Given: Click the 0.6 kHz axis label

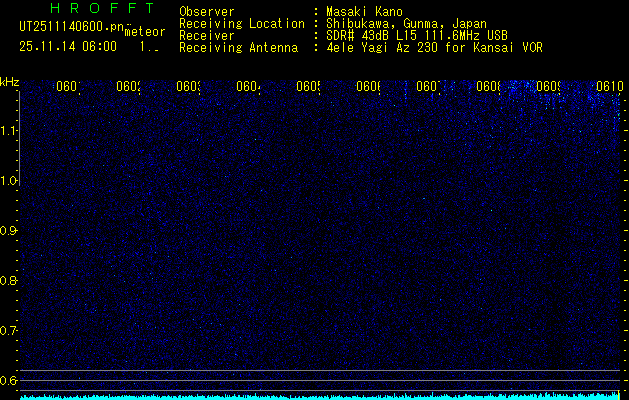Looking at the screenshot, I should [x=8, y=381].
